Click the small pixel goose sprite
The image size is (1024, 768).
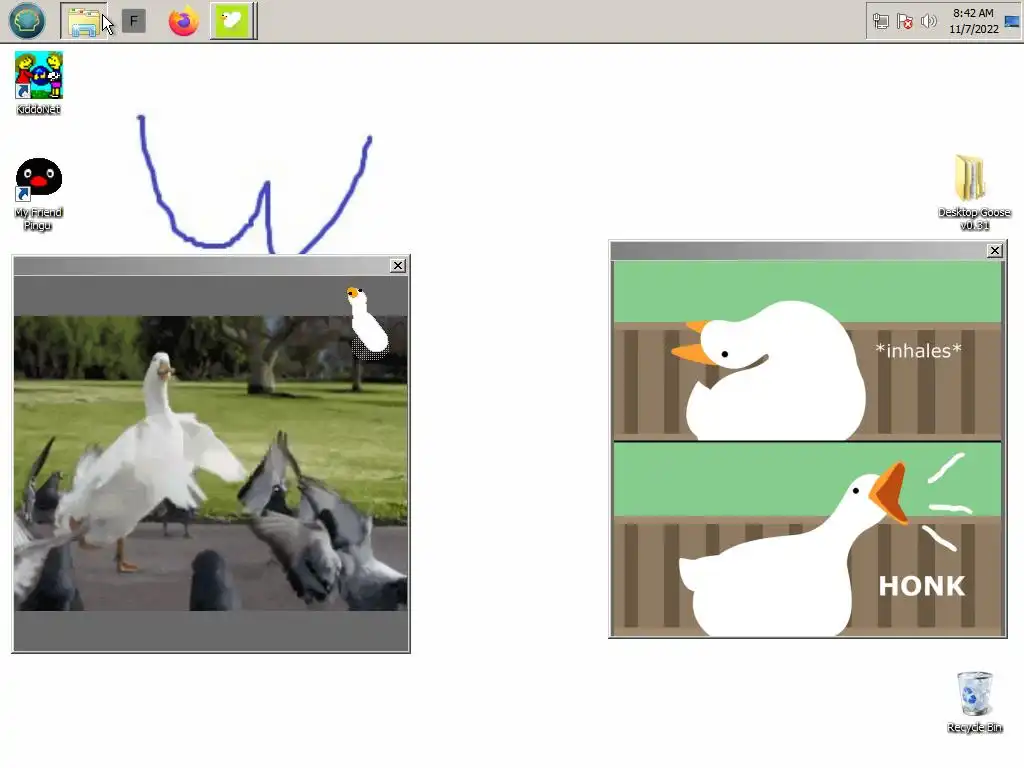coord(368,323)
